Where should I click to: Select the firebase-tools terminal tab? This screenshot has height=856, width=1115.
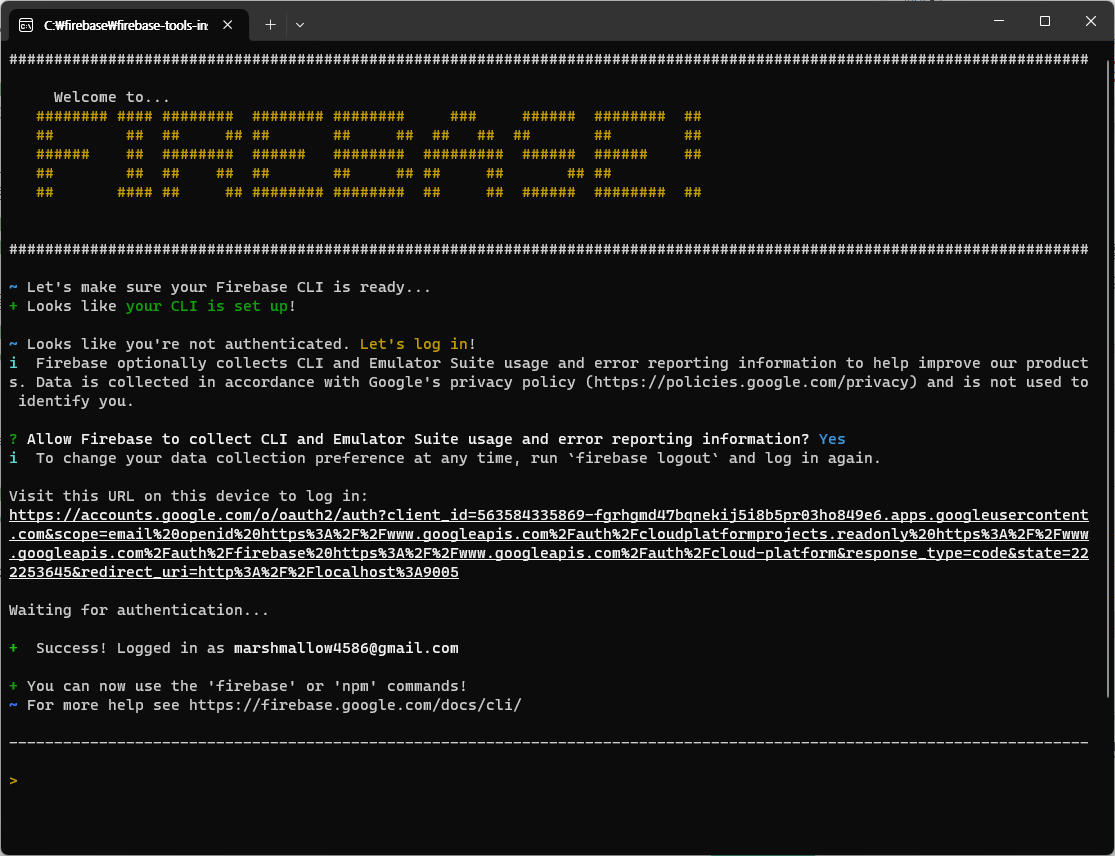tap(127, 25)
